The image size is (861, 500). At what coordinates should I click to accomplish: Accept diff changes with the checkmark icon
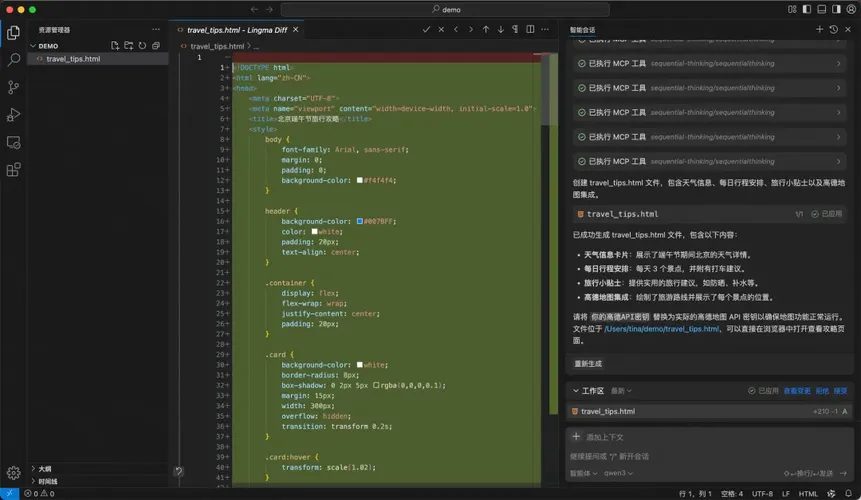[426, 30]
